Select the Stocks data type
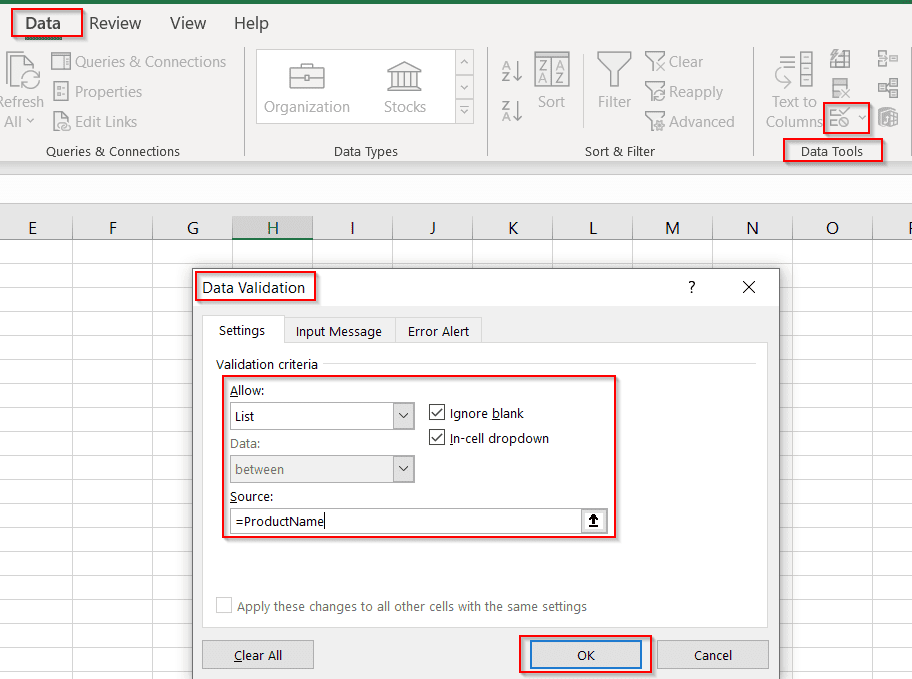Screen dimensions: 912x679 pos(404,87)
